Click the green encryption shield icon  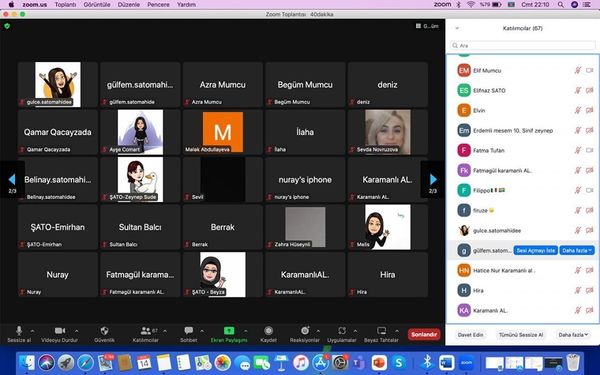pyautogui.click(x=7, y=26)
